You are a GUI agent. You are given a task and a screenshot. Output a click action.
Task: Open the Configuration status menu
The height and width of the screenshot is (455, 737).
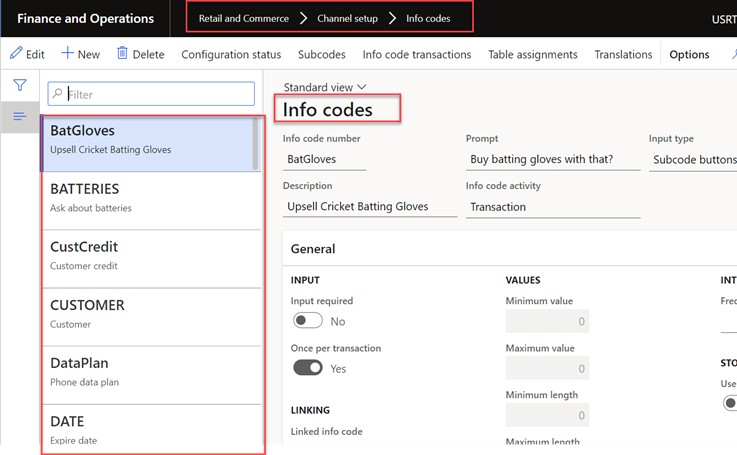[231, 55]
